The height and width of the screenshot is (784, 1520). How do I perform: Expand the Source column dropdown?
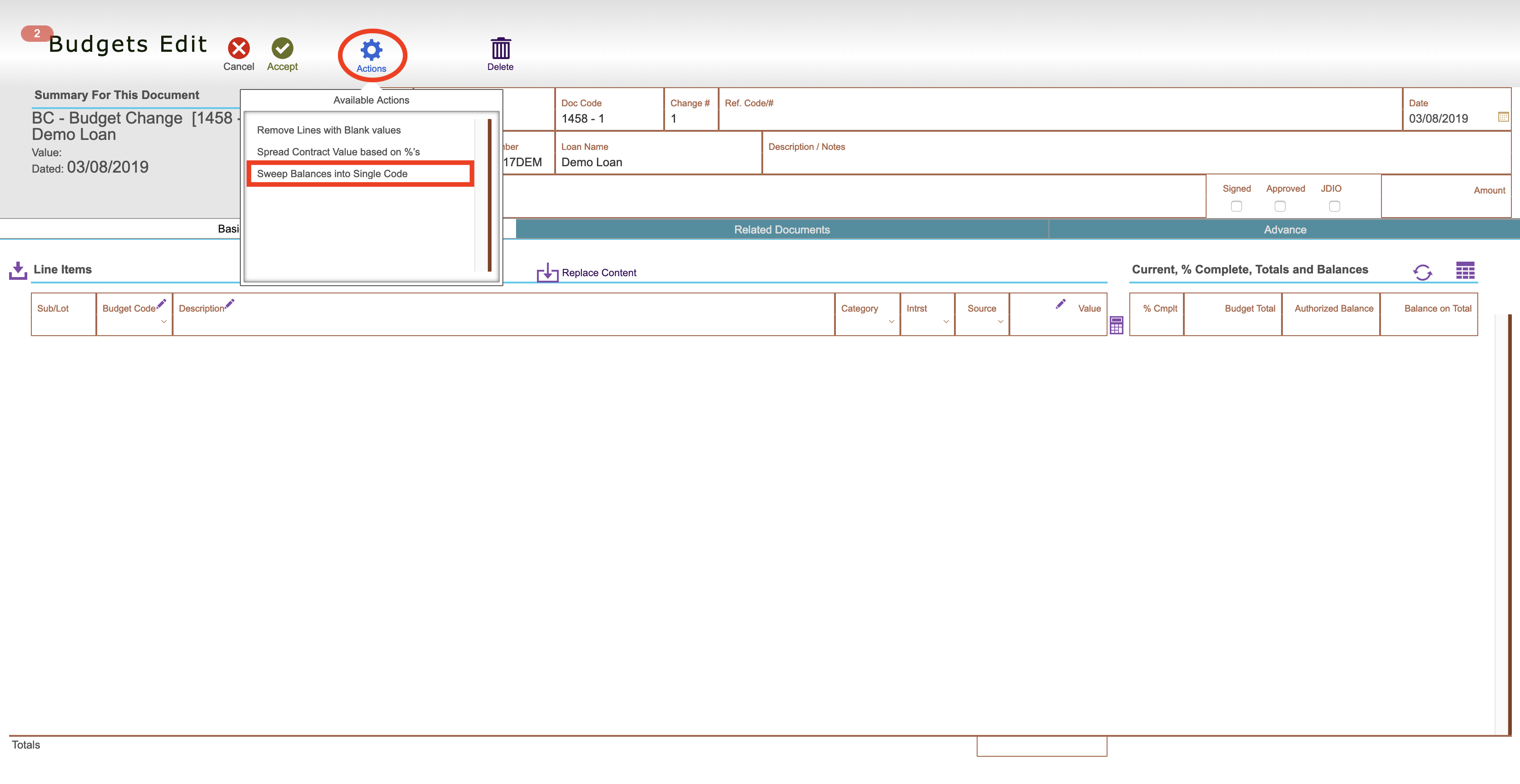(x=1001, y=322)
